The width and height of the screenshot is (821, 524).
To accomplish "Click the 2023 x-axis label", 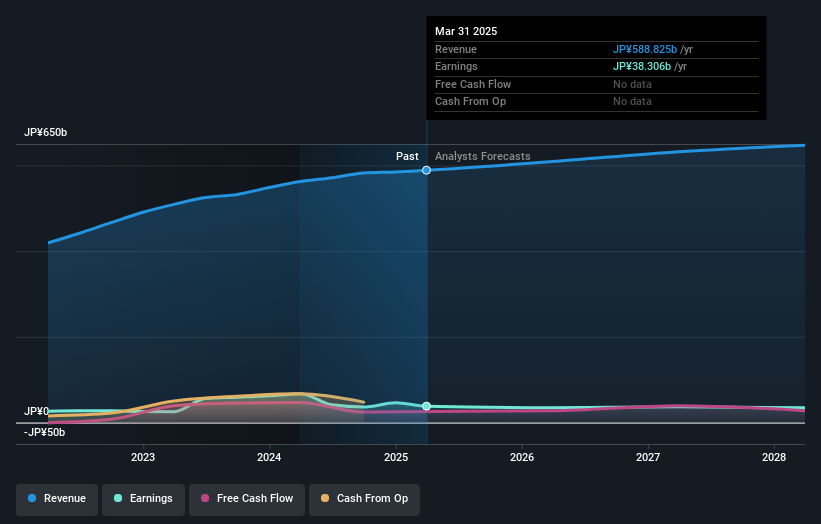I will click(143, 457).
